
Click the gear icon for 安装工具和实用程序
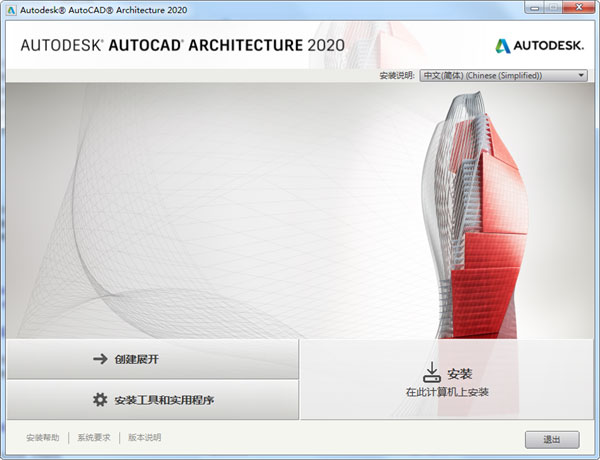point(99,400)
